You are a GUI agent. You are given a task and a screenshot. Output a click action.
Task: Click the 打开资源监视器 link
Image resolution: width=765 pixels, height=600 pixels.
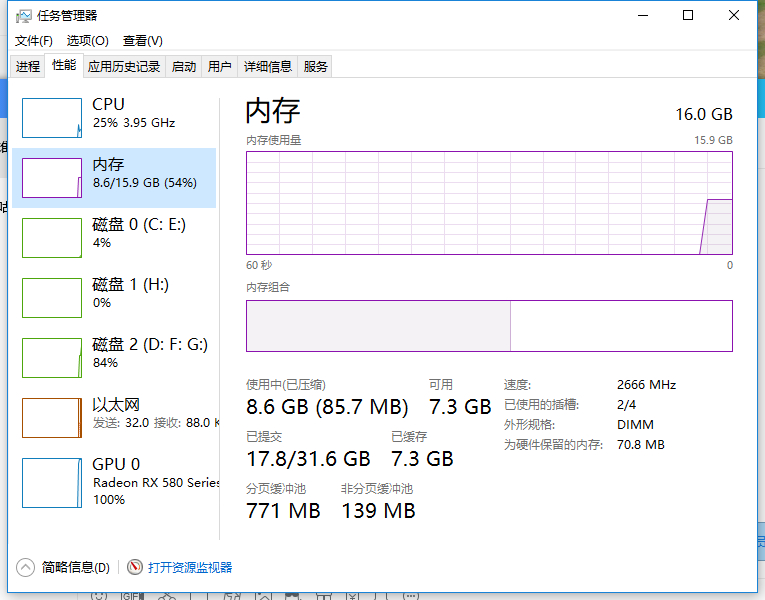[190, 567]
